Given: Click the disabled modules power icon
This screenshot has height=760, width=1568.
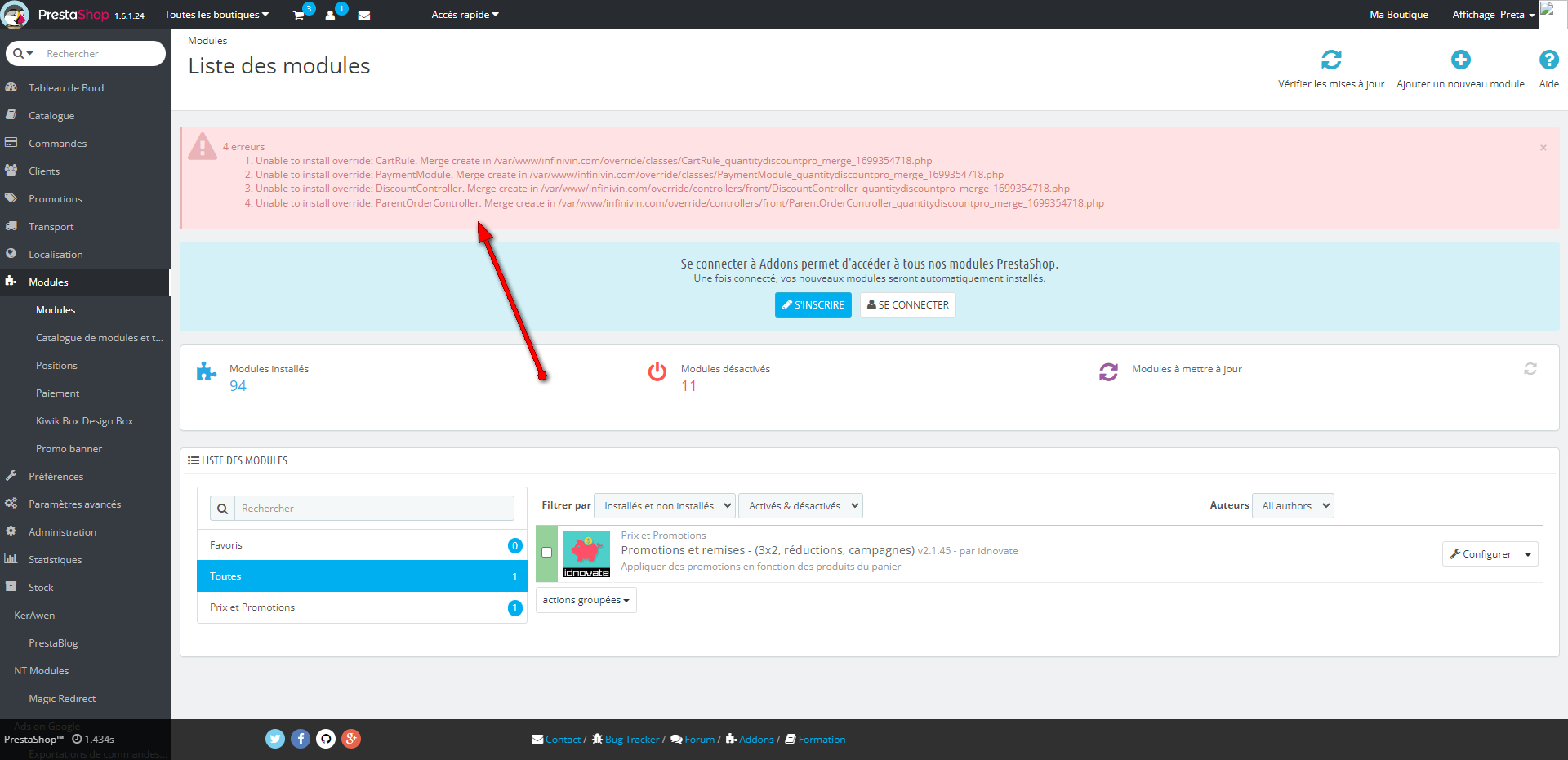Looking at the screenshot, I should coord(657,371).
